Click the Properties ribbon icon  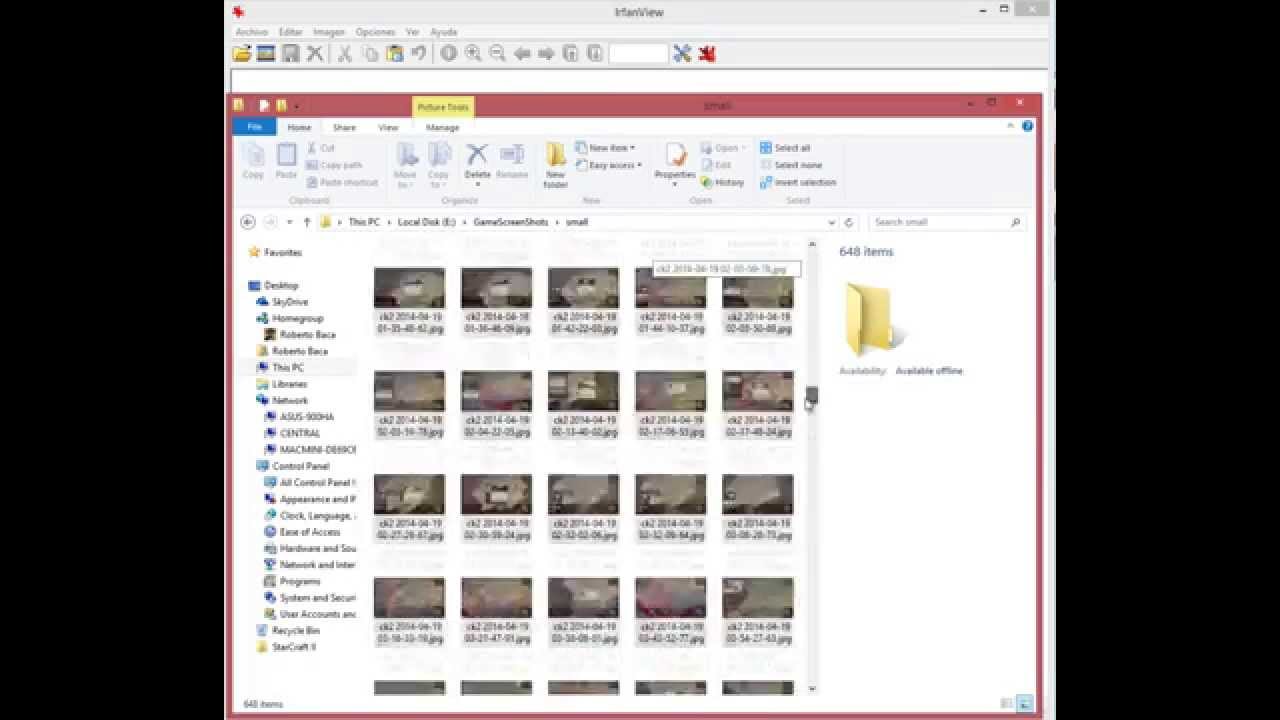click(675, 162)
